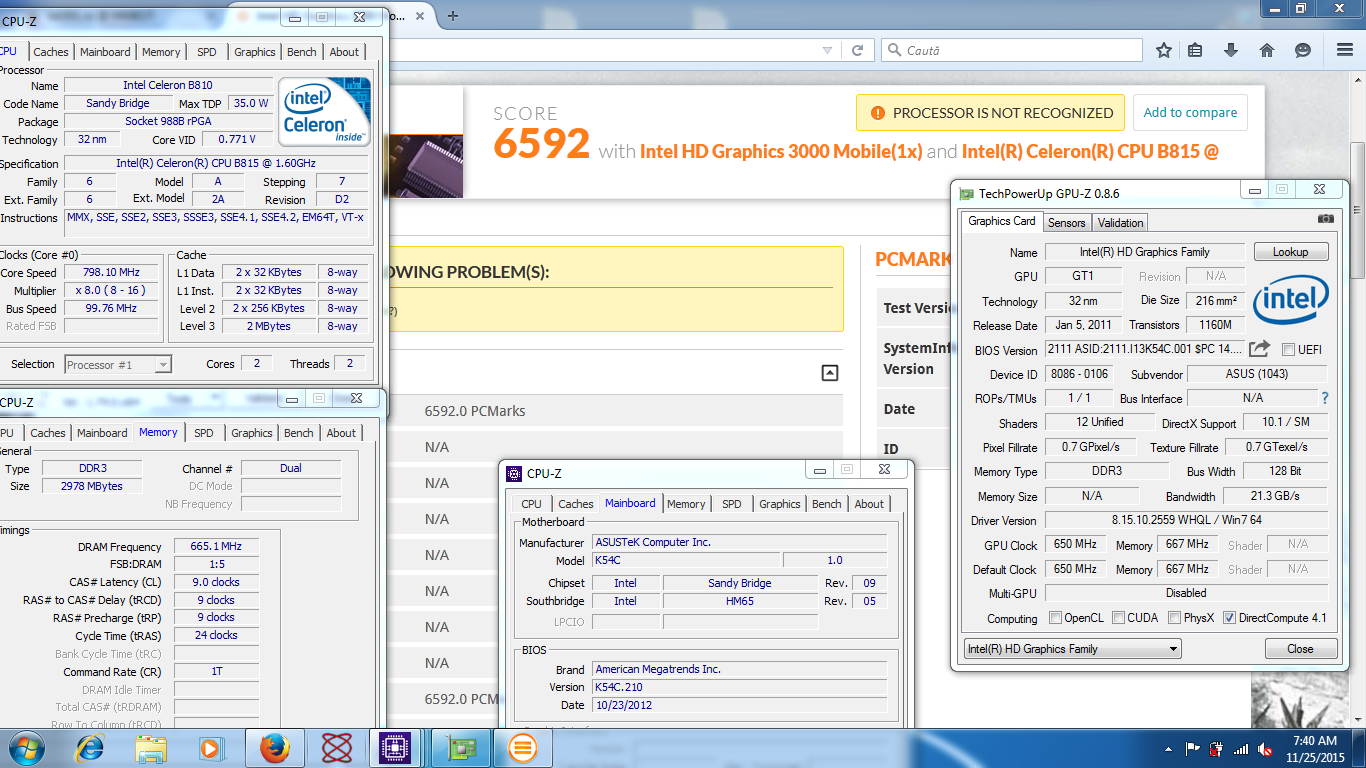Select CPU tab in mainboard CPU-Z window
1366x768 pixels.
point(532,504)
